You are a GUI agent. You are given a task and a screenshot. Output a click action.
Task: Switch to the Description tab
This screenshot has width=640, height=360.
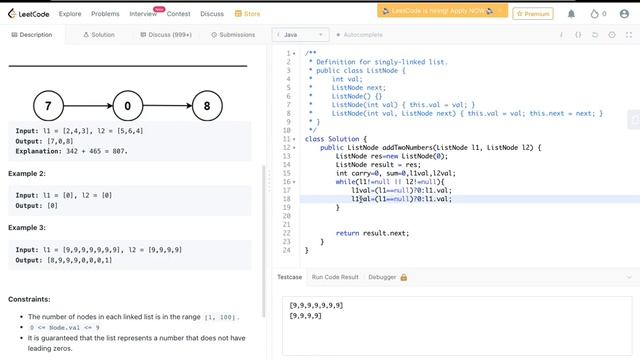[x=32, y=35]
